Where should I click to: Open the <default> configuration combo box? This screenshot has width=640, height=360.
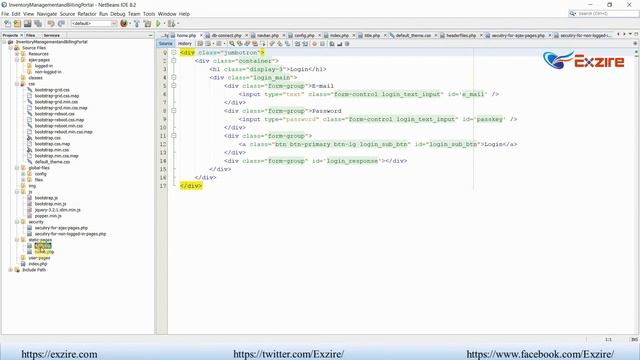point(94,24)
